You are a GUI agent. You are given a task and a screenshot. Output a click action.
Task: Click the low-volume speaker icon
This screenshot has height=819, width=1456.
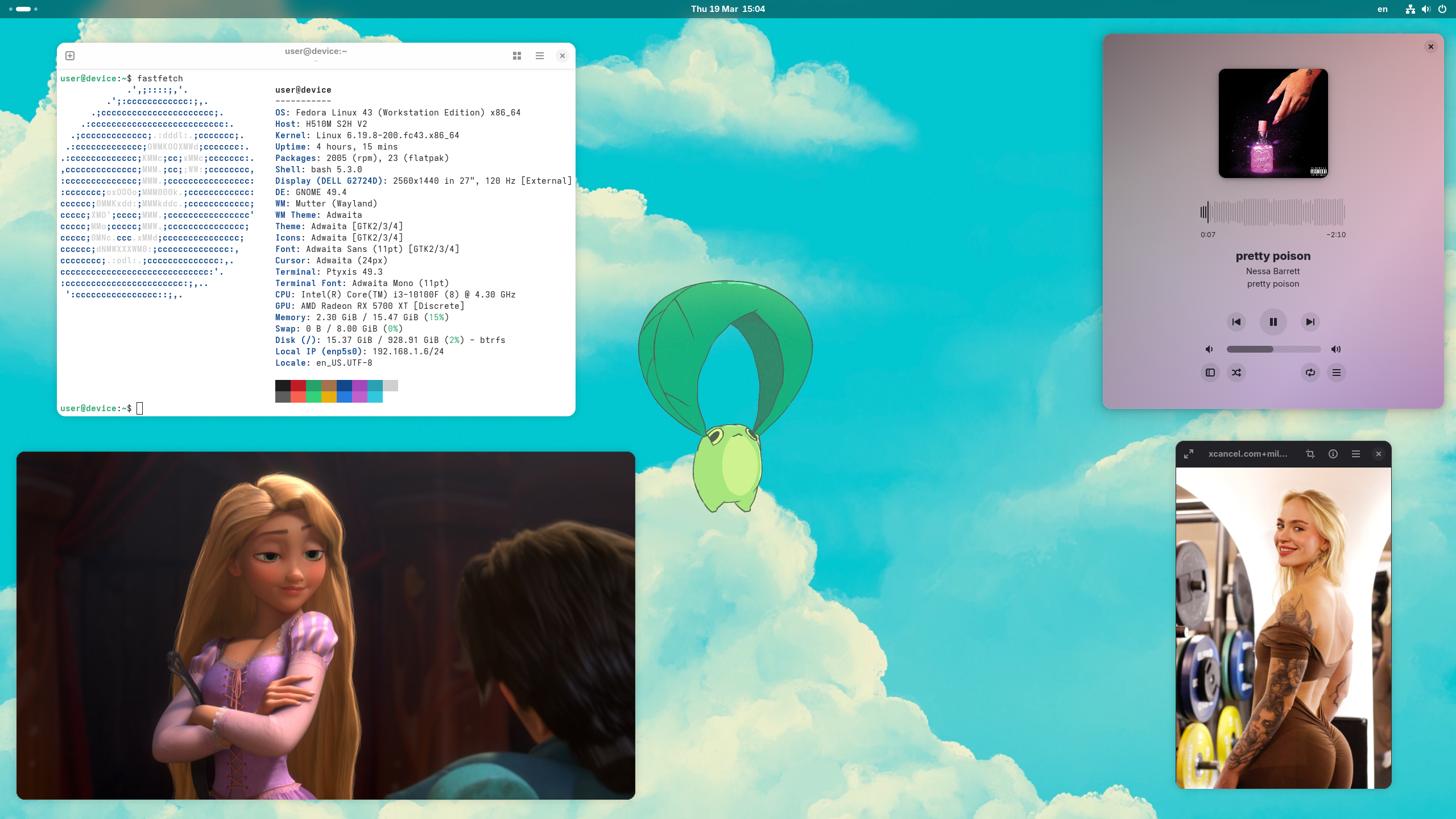[1209, 349]
